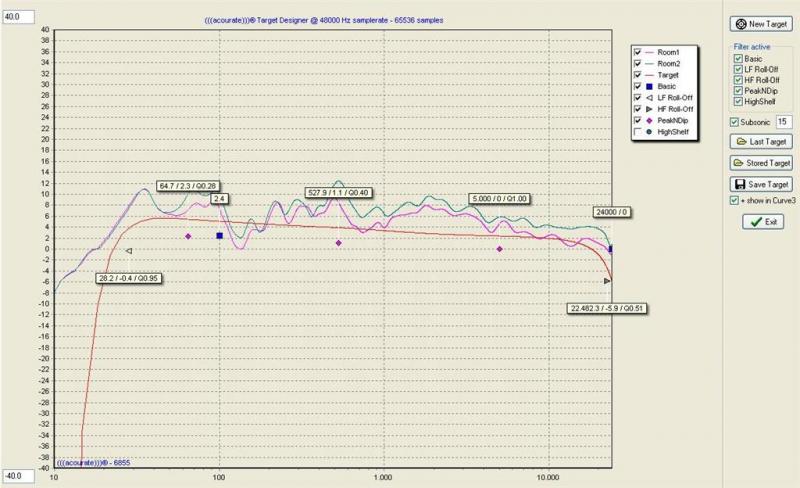The width and height of the screenshot is (800, 488).
Task: Toggle the Basic filter active checkbox
Action: click(738, 59)
